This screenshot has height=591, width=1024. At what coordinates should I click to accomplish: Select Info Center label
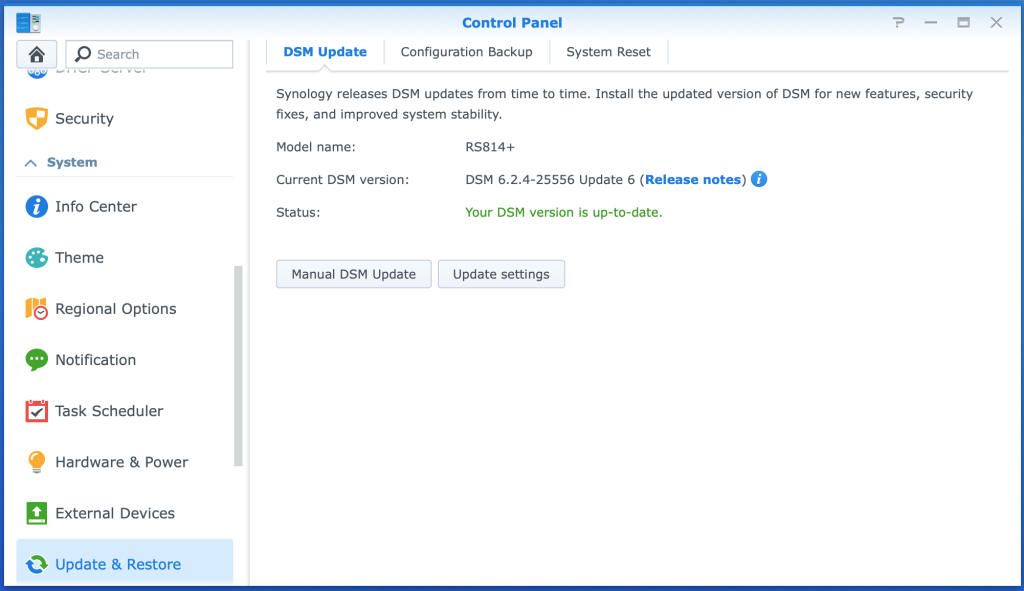tap(96, 206)
